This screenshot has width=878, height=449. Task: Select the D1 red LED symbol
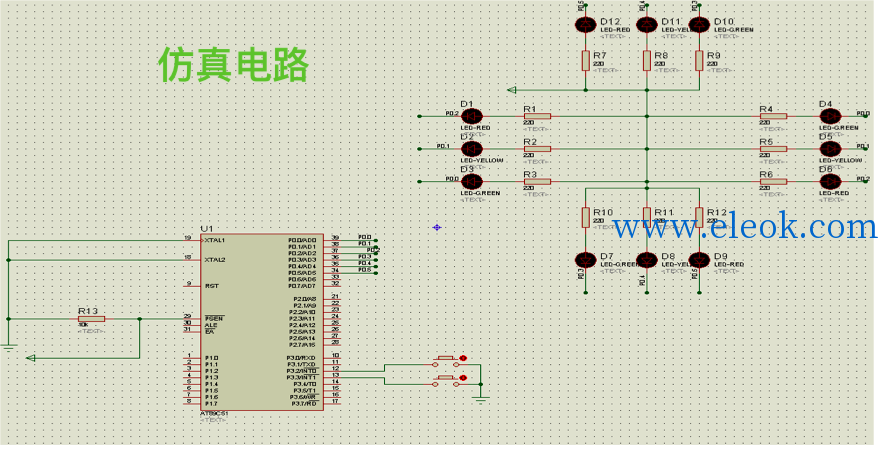[471, 116]
